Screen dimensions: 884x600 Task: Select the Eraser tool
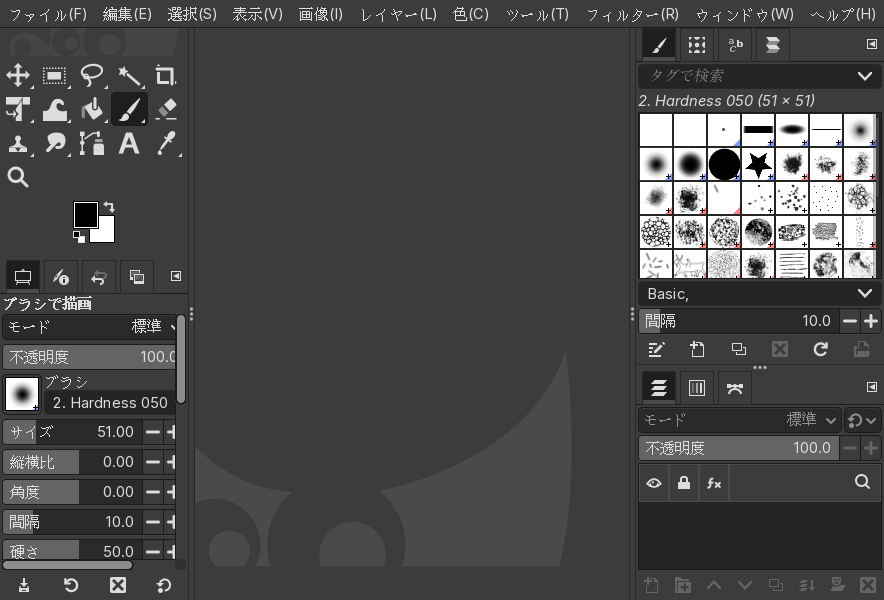click(x=166, y=109)
